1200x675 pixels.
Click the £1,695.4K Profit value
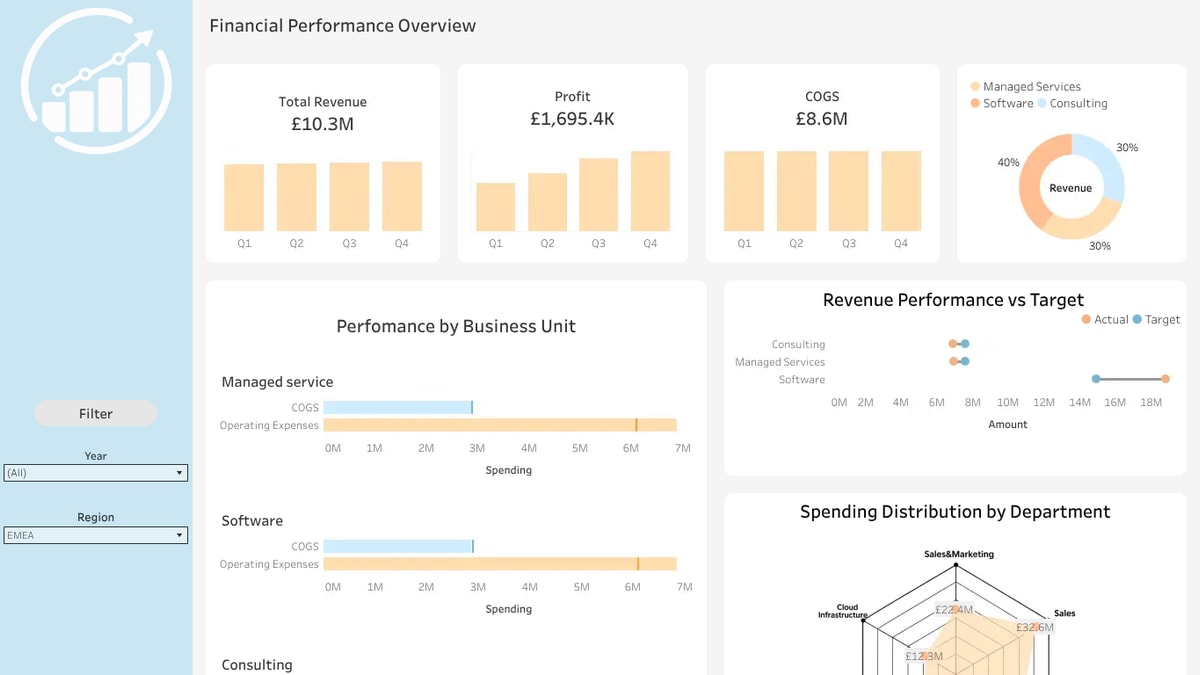(573, 119)
